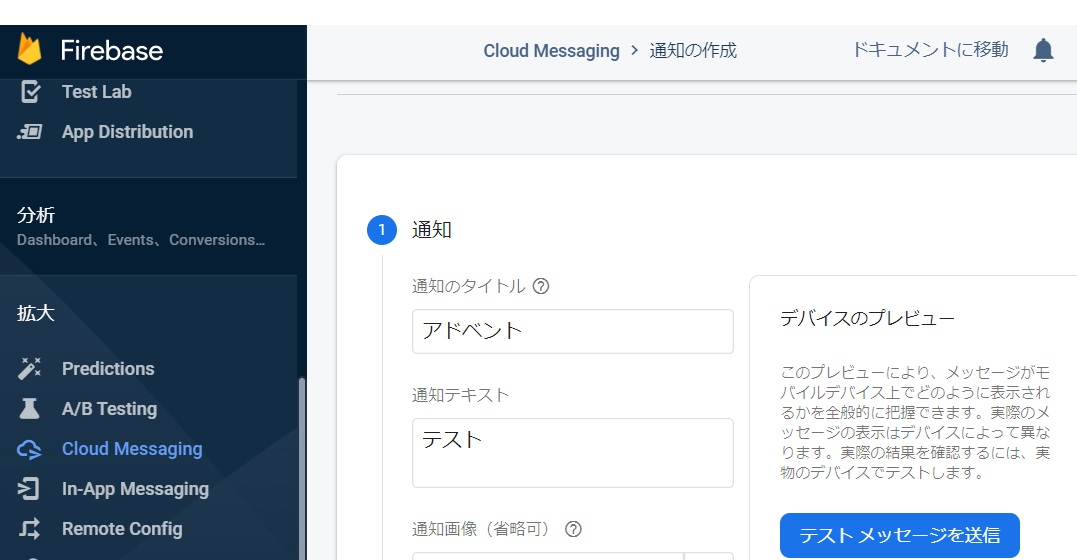Click the Firebase flame logo icon
Screen dimensions: 1077x560
(30, 49)
